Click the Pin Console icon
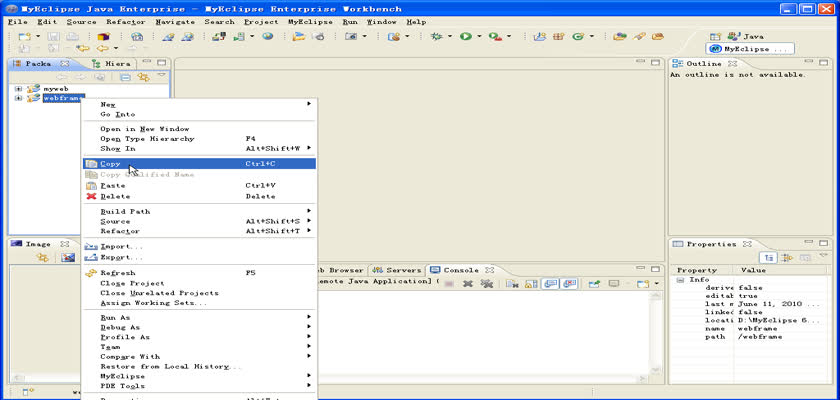Viewport: 840px width, 400px height. 594,284
